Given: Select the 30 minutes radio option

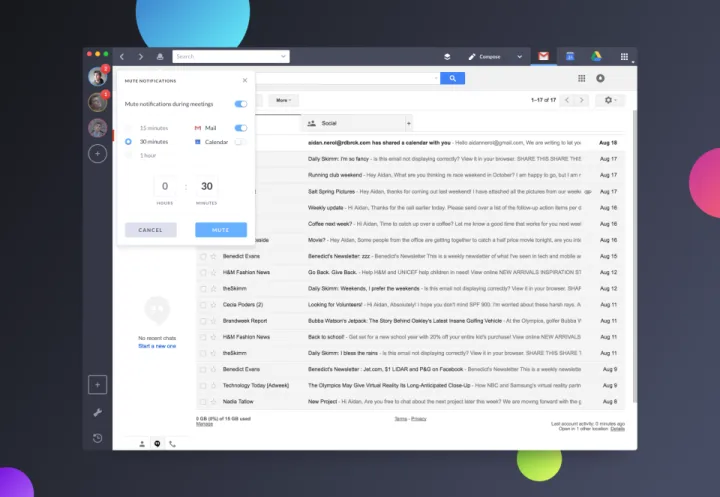Looking at the screenshot, I should tap(129, 142).
